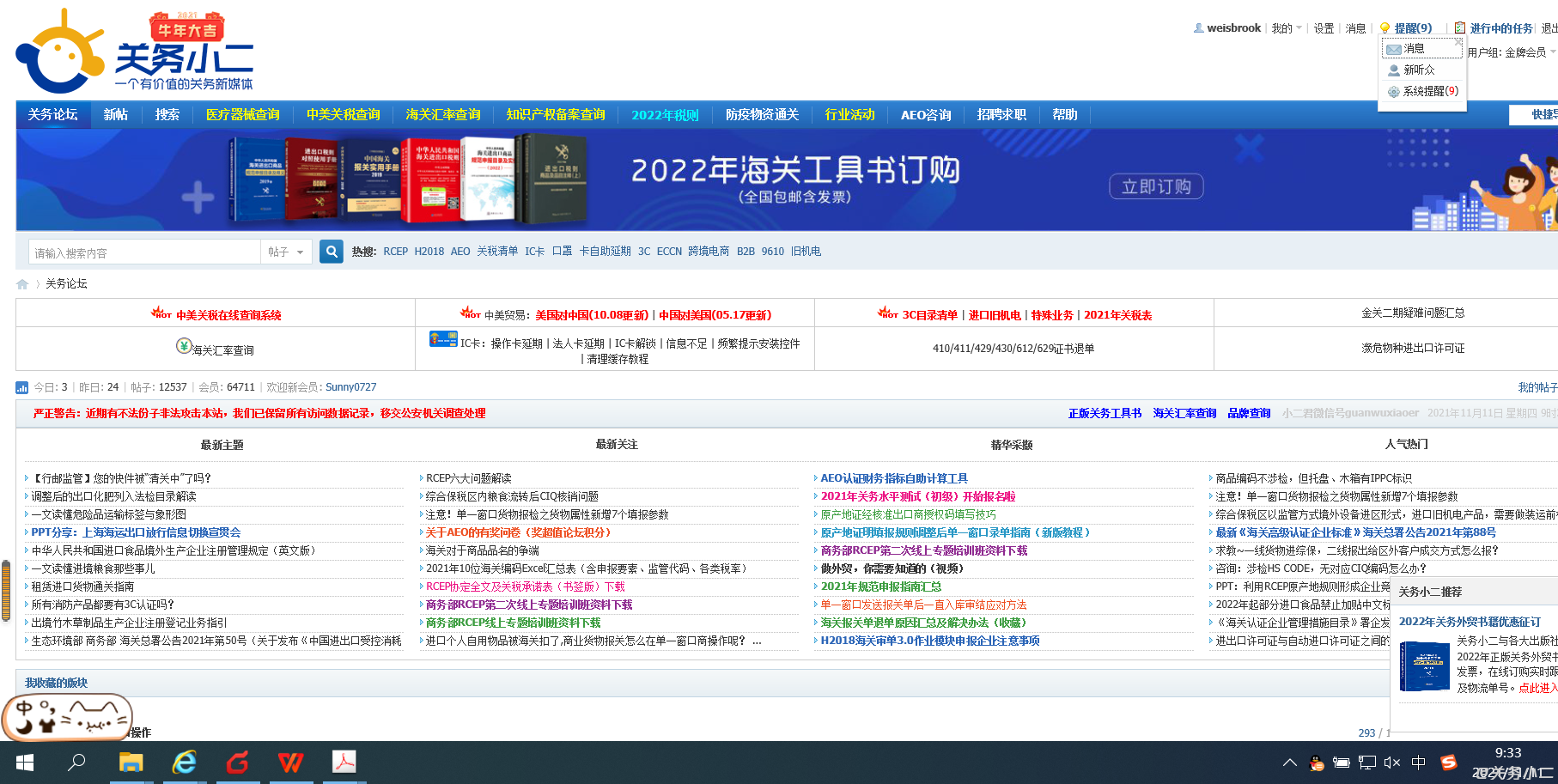Click the IC card icon beside IC卡
This screenshot has height=784, width=1558.
(x=443, y=339)
